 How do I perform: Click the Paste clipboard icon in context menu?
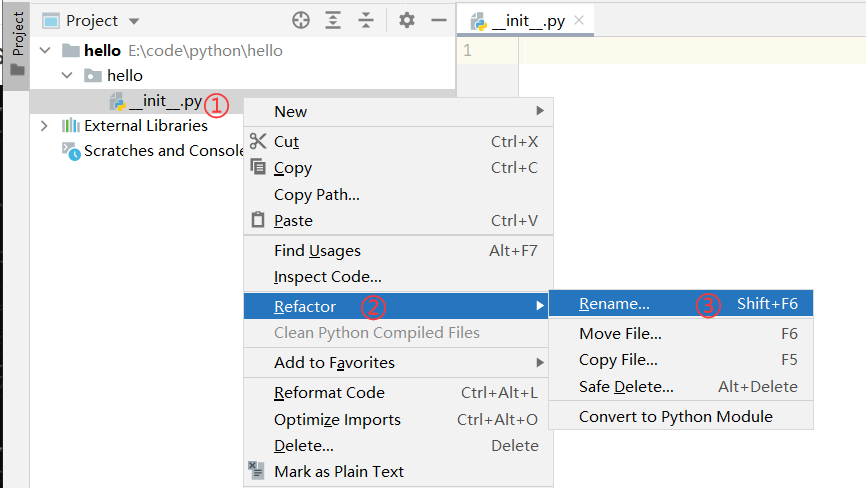(258, 220)
